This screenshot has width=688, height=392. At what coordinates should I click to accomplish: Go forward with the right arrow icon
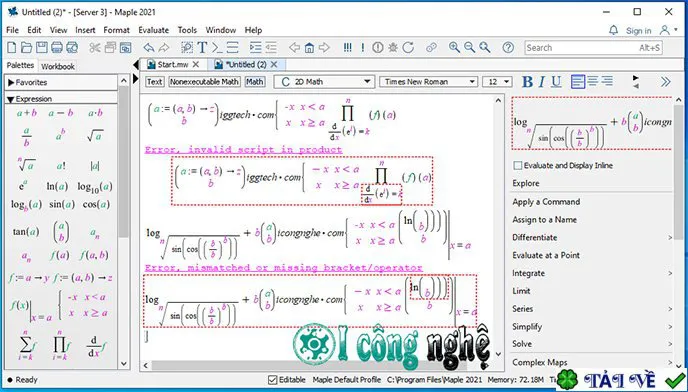[x=324, y=47]
